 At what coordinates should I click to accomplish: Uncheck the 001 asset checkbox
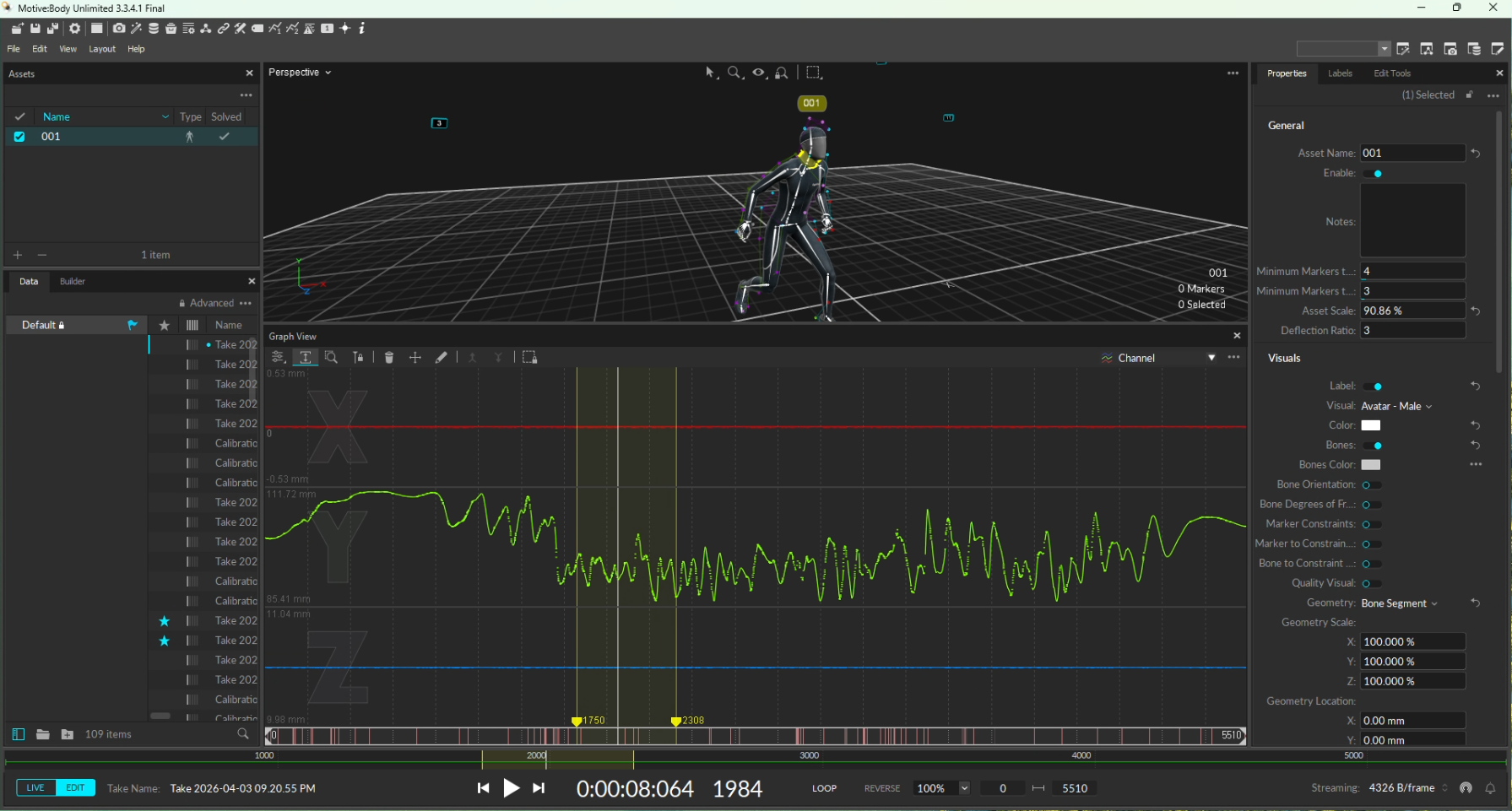[19, 137]
